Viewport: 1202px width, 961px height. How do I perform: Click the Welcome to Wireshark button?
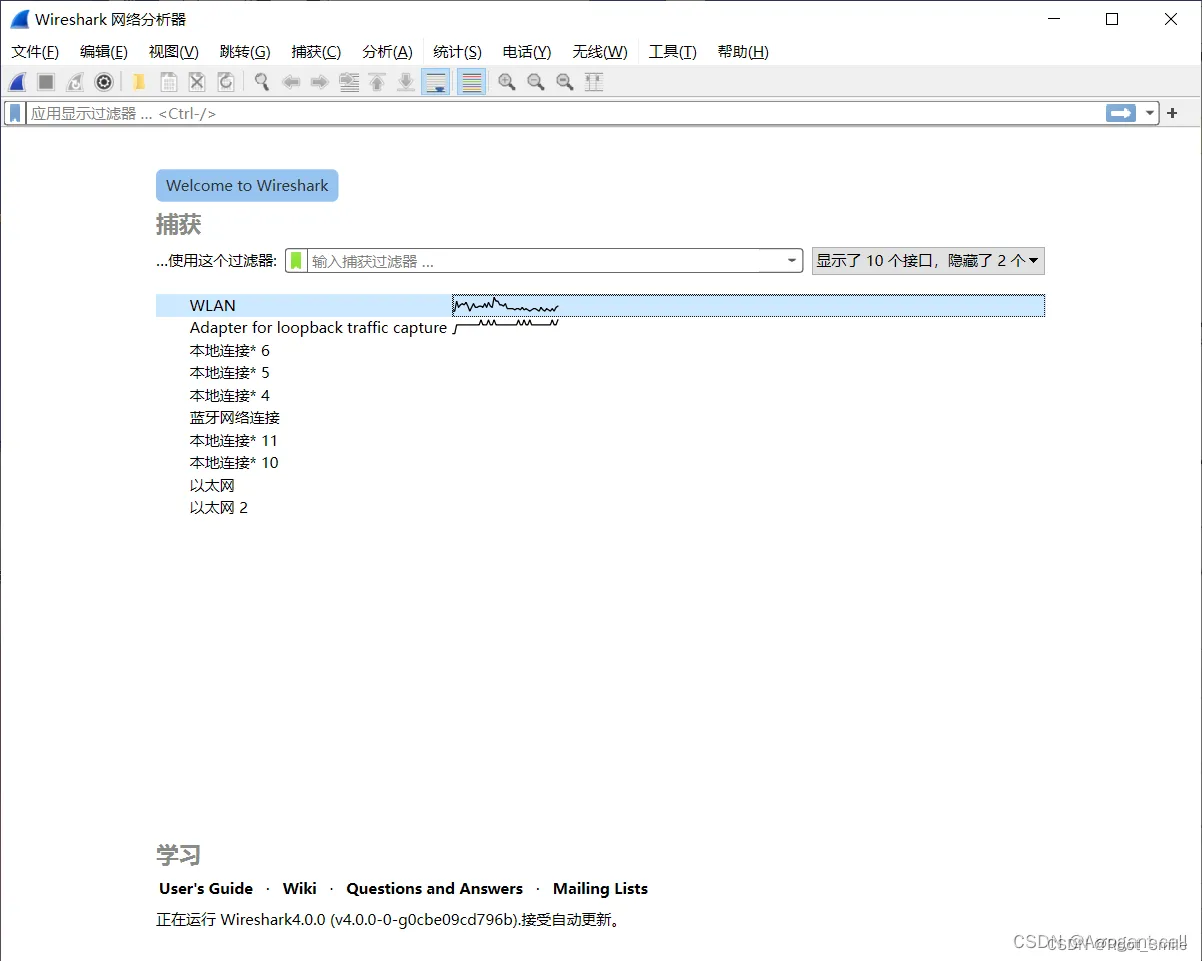point(247,185)
